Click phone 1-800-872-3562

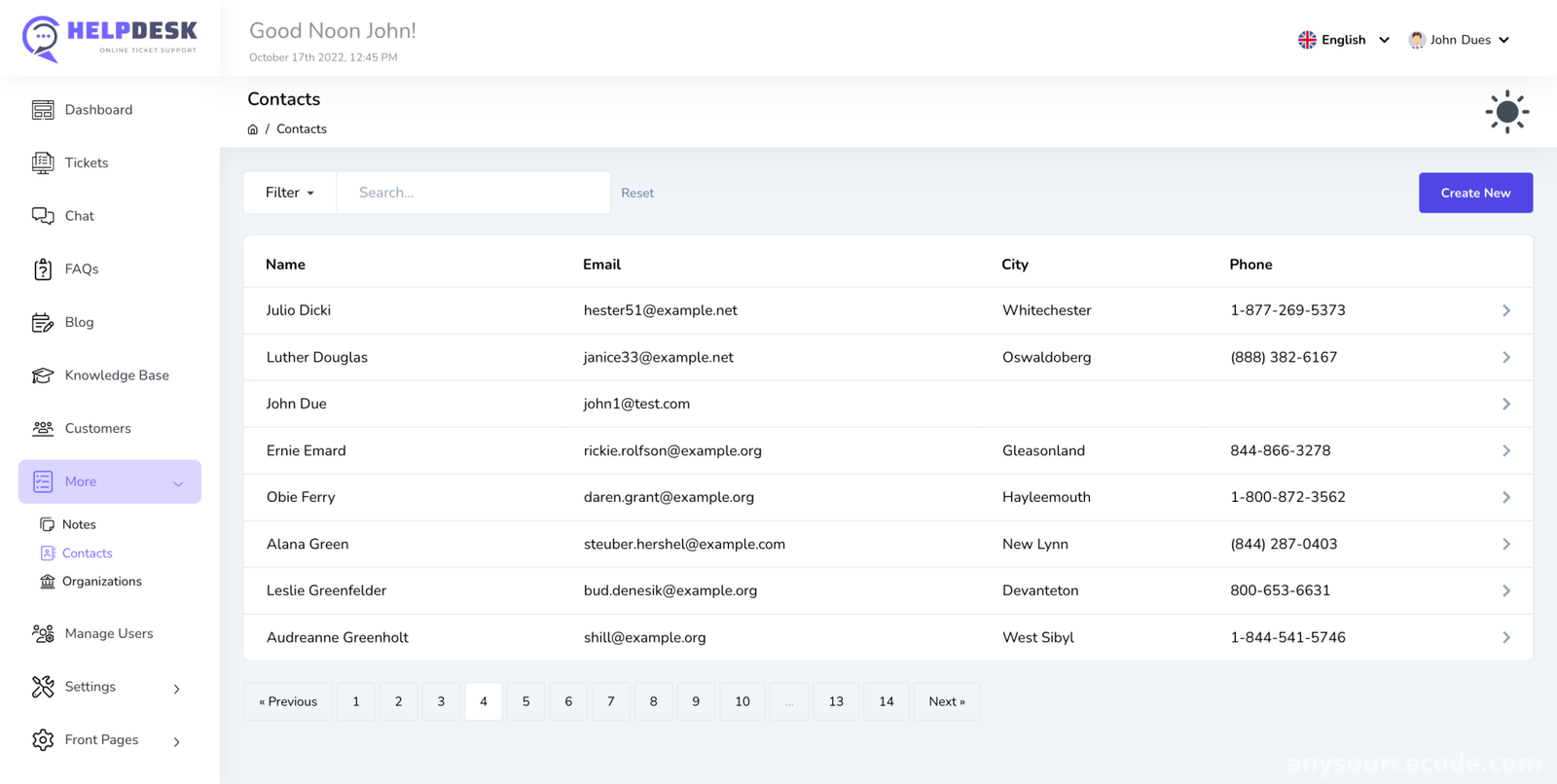click(x=1287, y=497)
